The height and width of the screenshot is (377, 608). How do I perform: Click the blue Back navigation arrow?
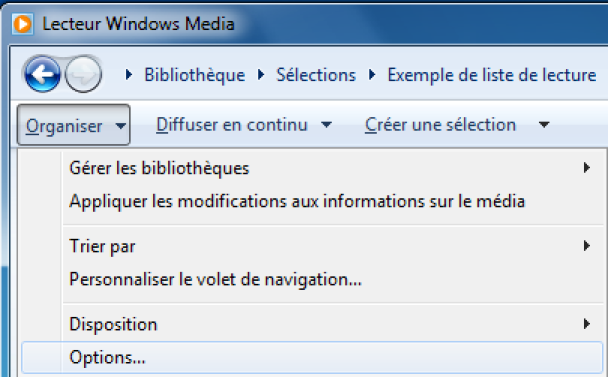pos(42,74)
